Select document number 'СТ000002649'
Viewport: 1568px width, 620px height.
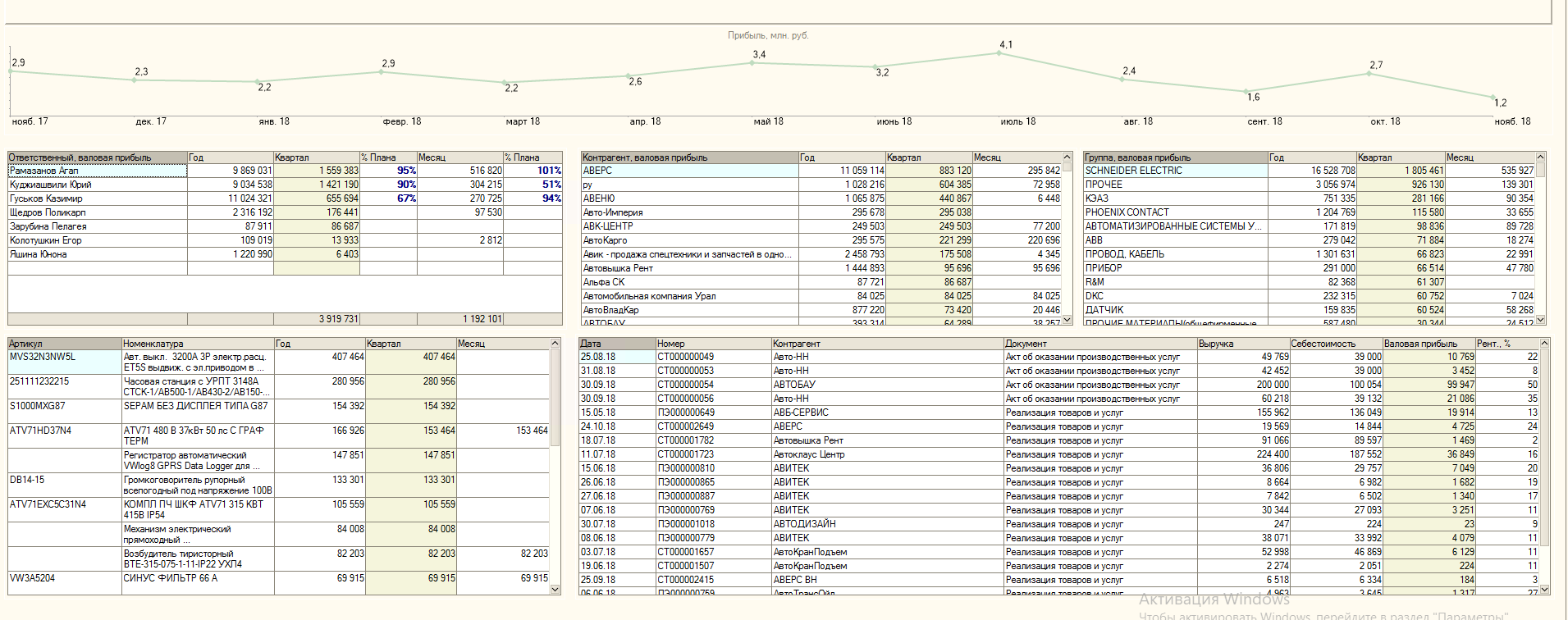click(x=713, y=426)
